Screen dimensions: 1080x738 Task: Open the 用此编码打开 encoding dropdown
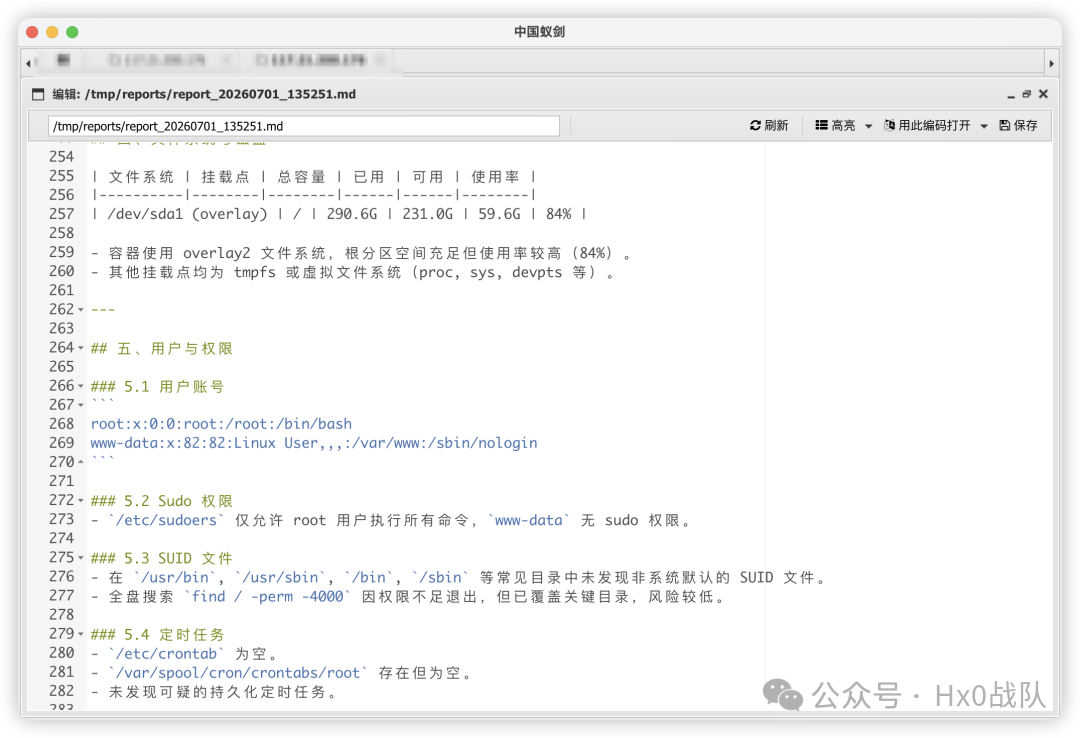tap(935, 125)
